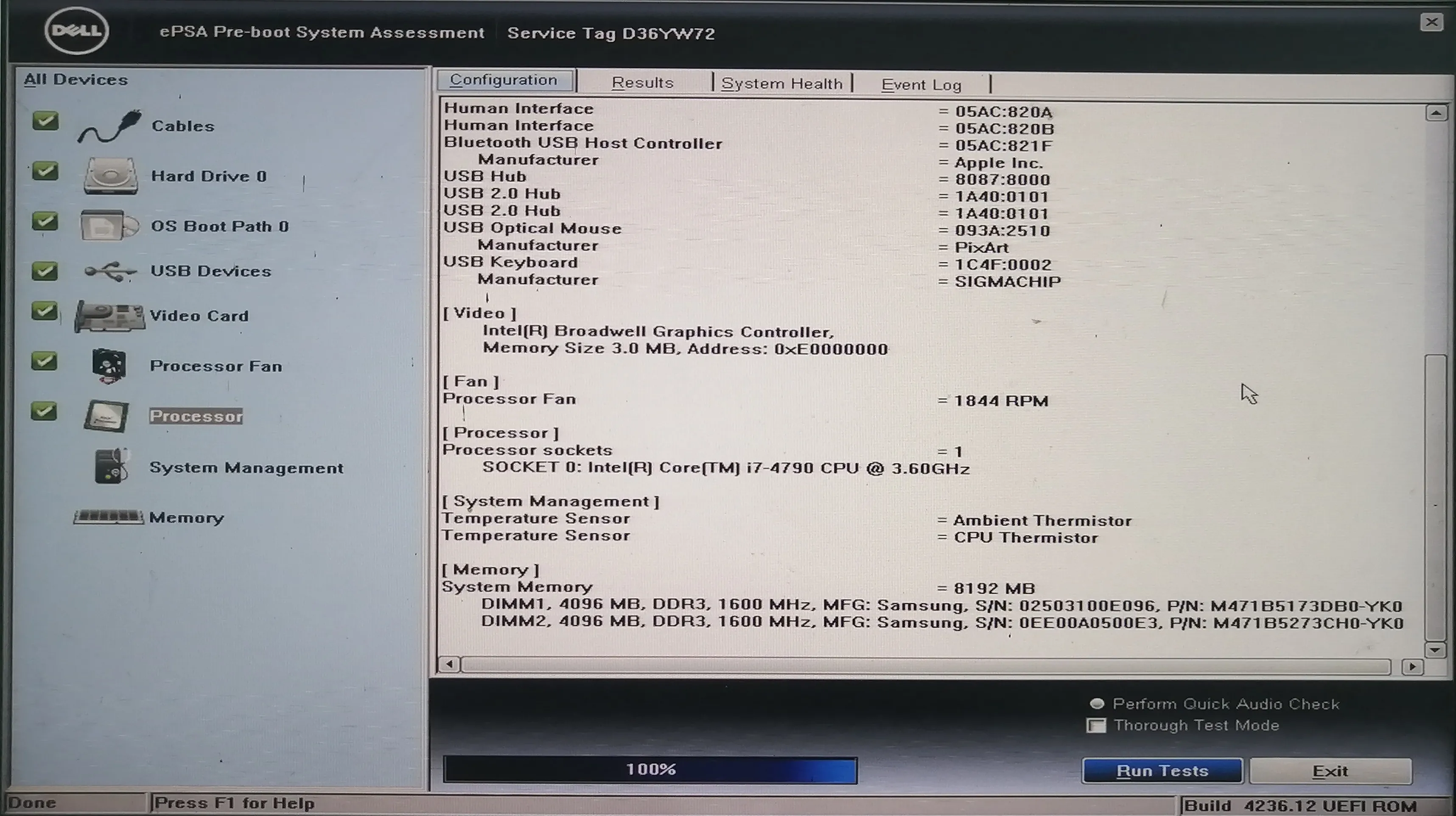Enable Thorough Test Mode checkbox
Viewport: 1456px width, 816px height.
coord(1097,726)
